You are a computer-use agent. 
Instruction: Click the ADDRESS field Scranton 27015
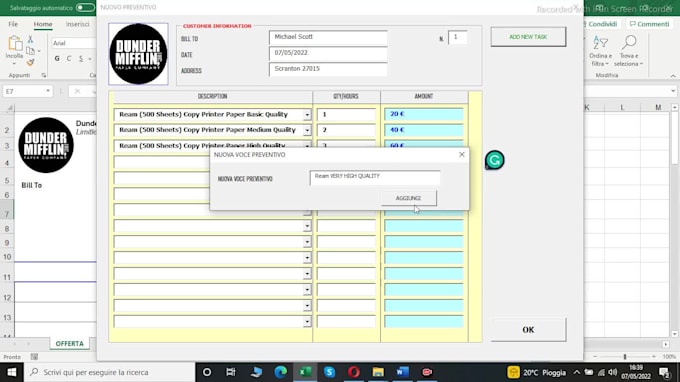point(328,69)
